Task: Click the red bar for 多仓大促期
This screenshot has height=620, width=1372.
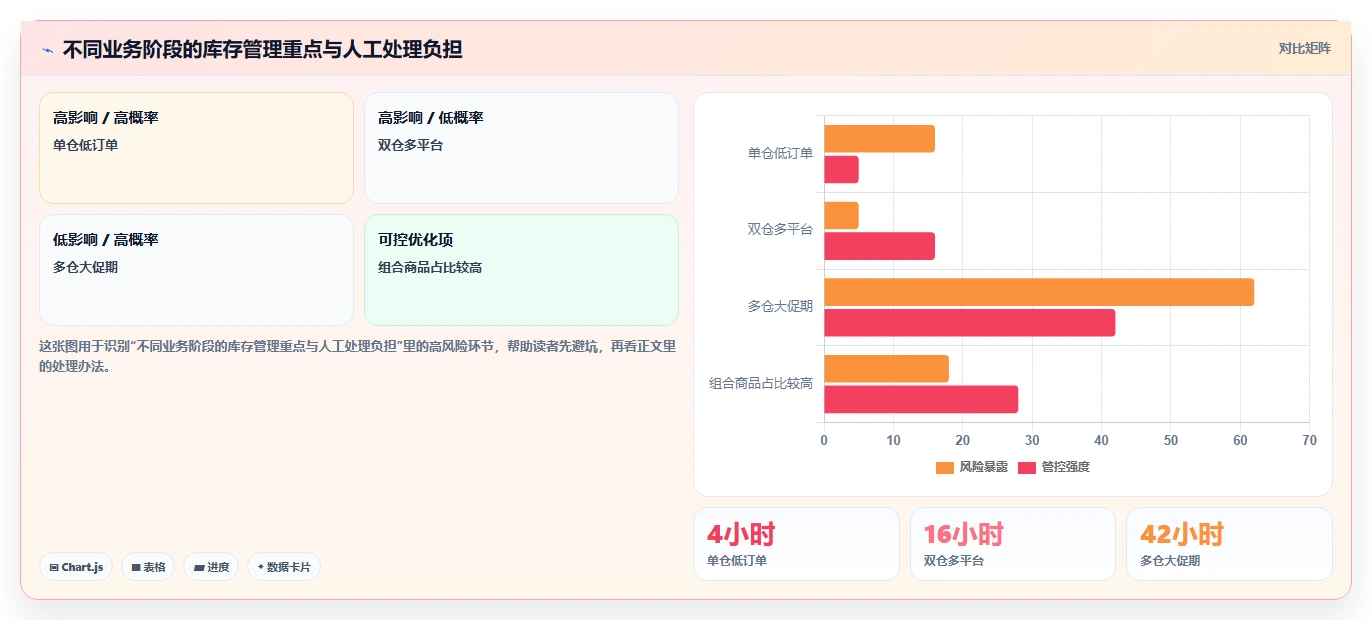Action: click(x=969, y=323)
